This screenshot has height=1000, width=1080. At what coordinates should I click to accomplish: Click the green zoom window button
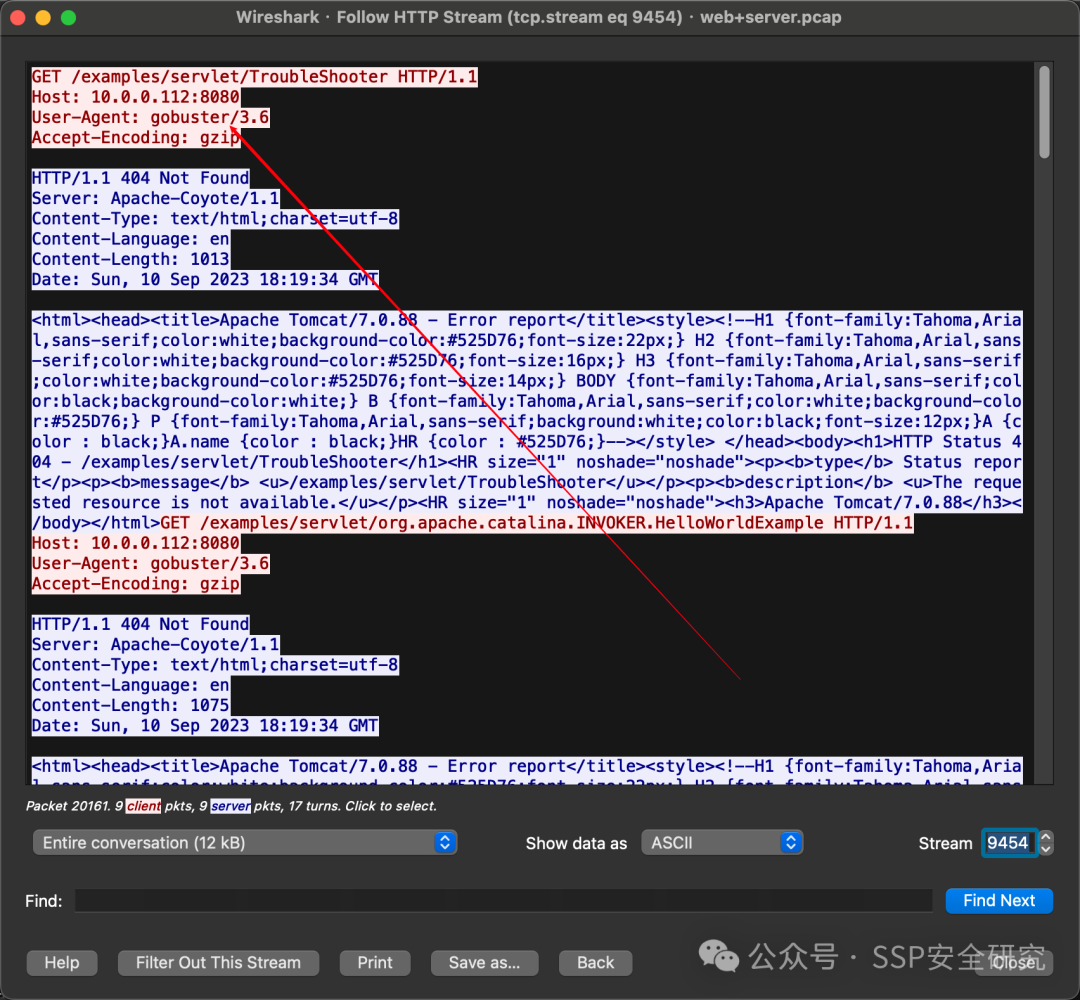pyautogui.click(x=68, y=17)
